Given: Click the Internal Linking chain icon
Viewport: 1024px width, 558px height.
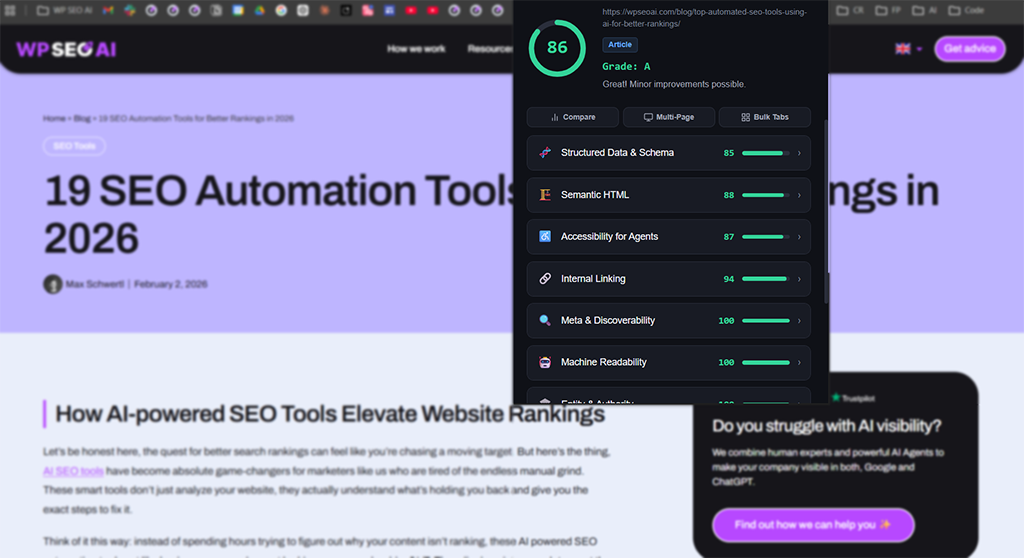Looking at the screenshot, I should tap(545, 279).
